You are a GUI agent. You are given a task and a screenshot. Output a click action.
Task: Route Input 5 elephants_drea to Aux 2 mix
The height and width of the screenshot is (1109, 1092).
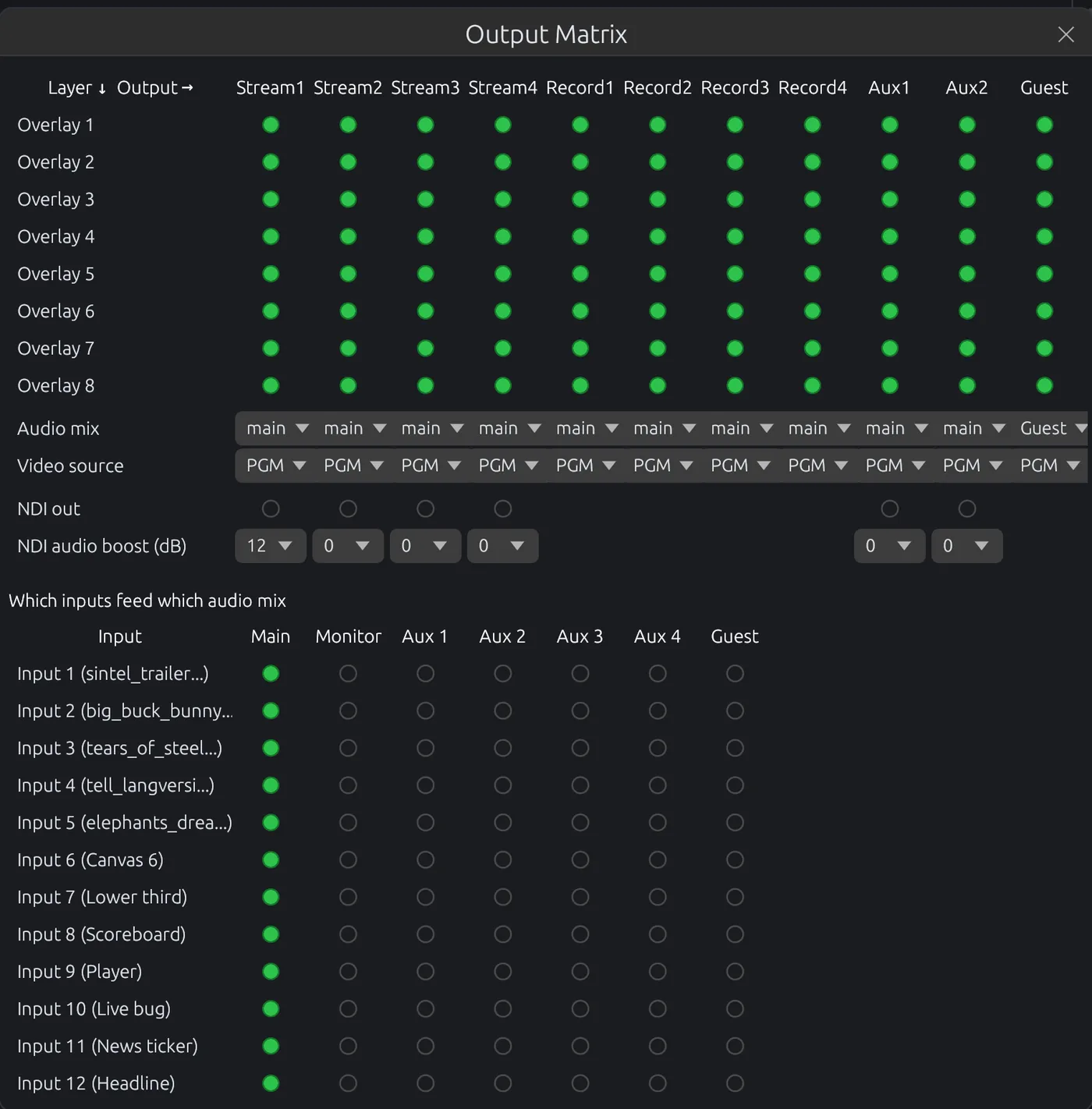pyautogui.click(x=503, y=822)
